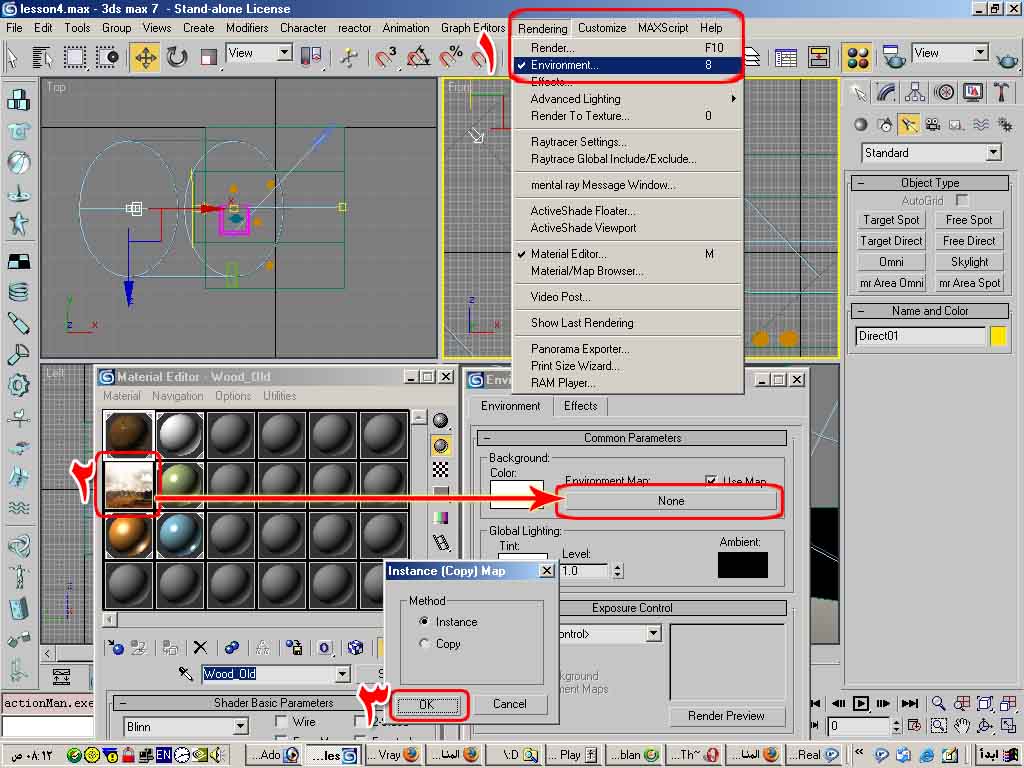The height and width of the screenshot is (768, 1024).
Task: Open the Rendering menu
Action: [x=542, y=28]
